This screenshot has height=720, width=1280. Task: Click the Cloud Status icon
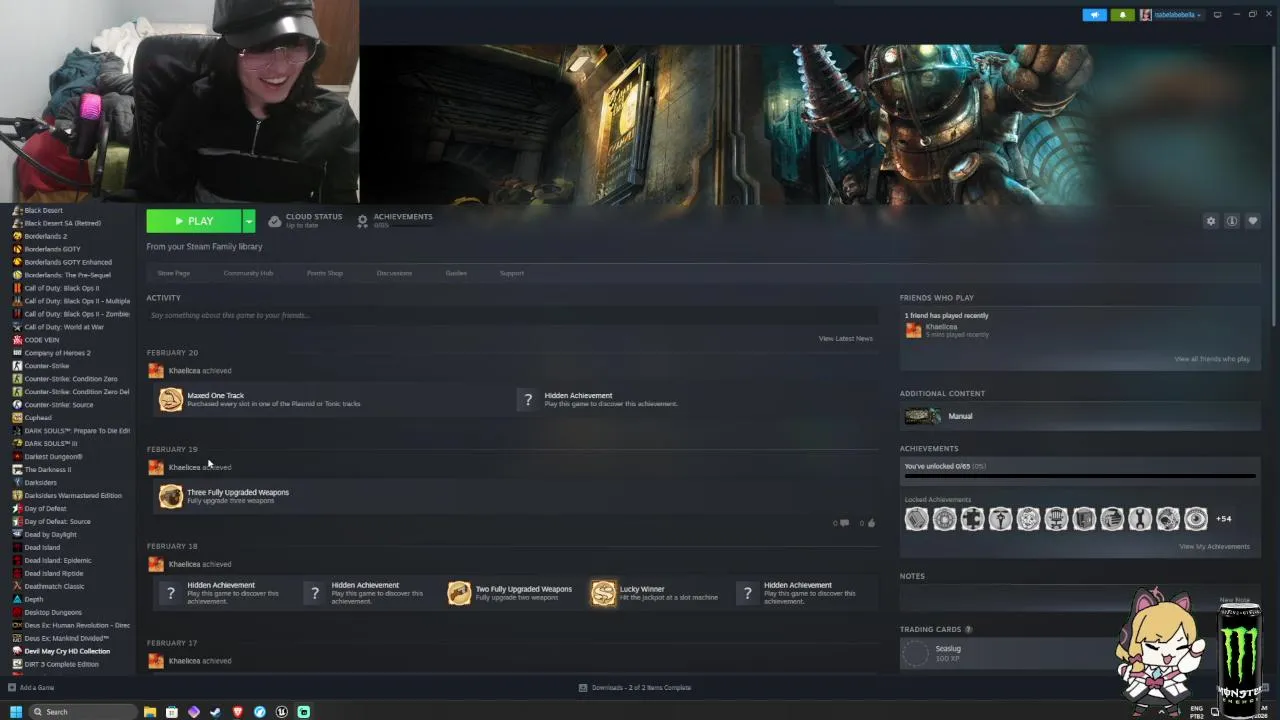(274, 221)
